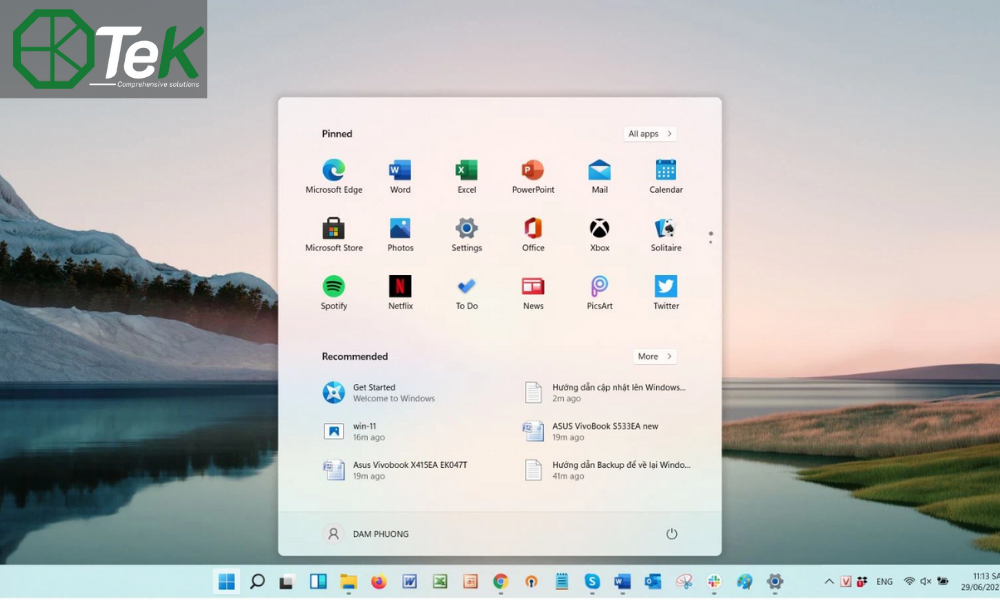Open File Explorer from the taskbar
The height and width of the screenshot is (600, 1000).
pyautogui.click(x=348, y=581)
